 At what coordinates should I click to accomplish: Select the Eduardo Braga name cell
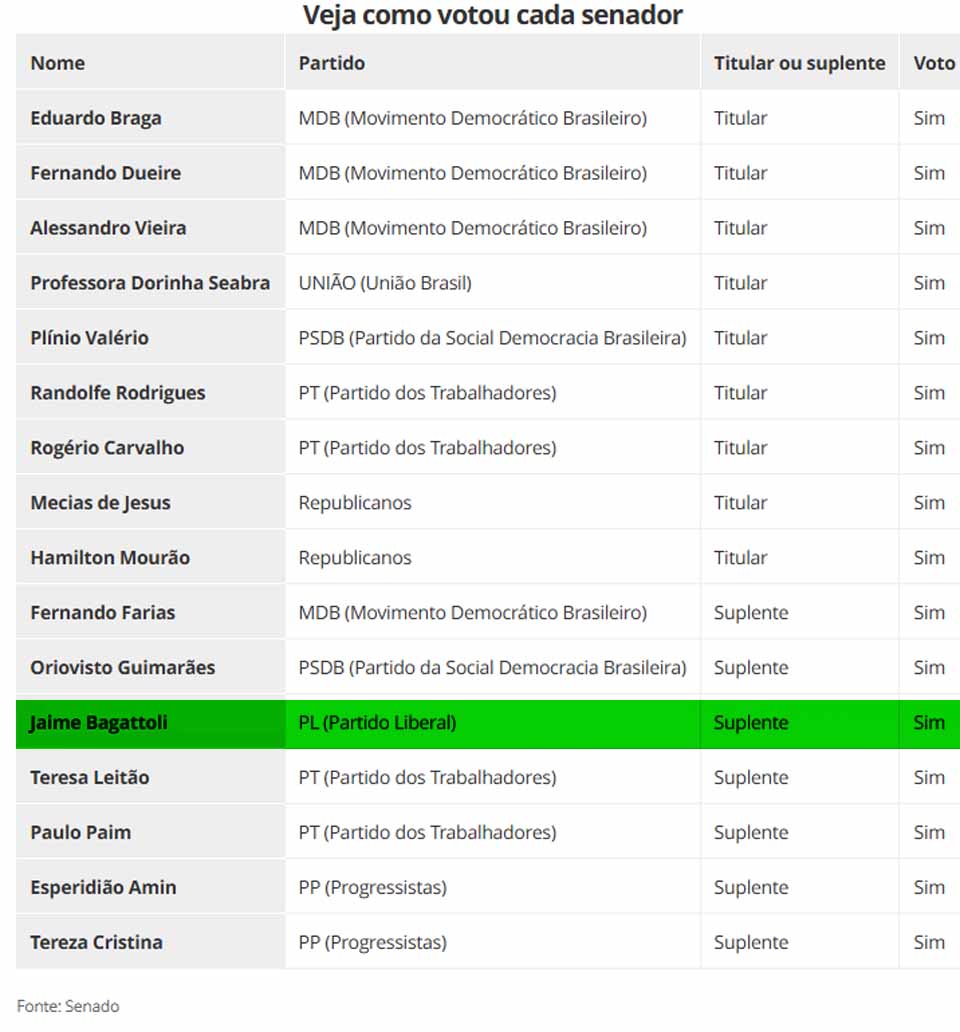tap(96, 118)
